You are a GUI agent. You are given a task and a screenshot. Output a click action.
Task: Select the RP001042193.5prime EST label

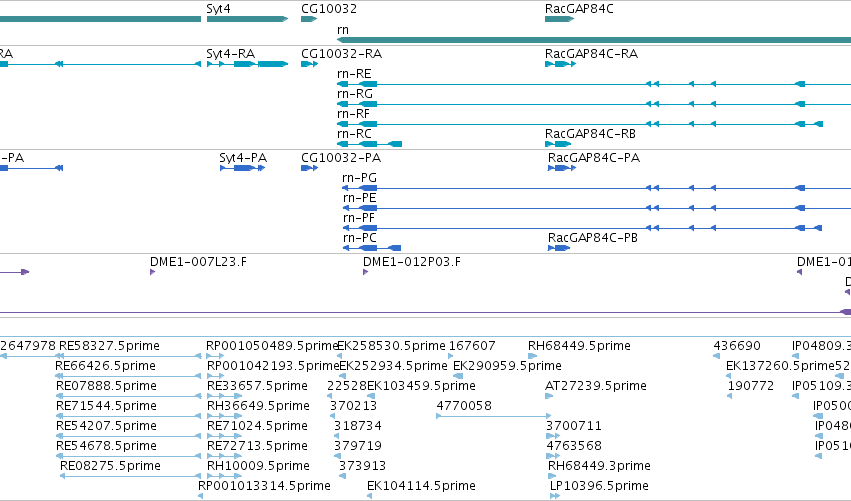[x=273, y=366]
